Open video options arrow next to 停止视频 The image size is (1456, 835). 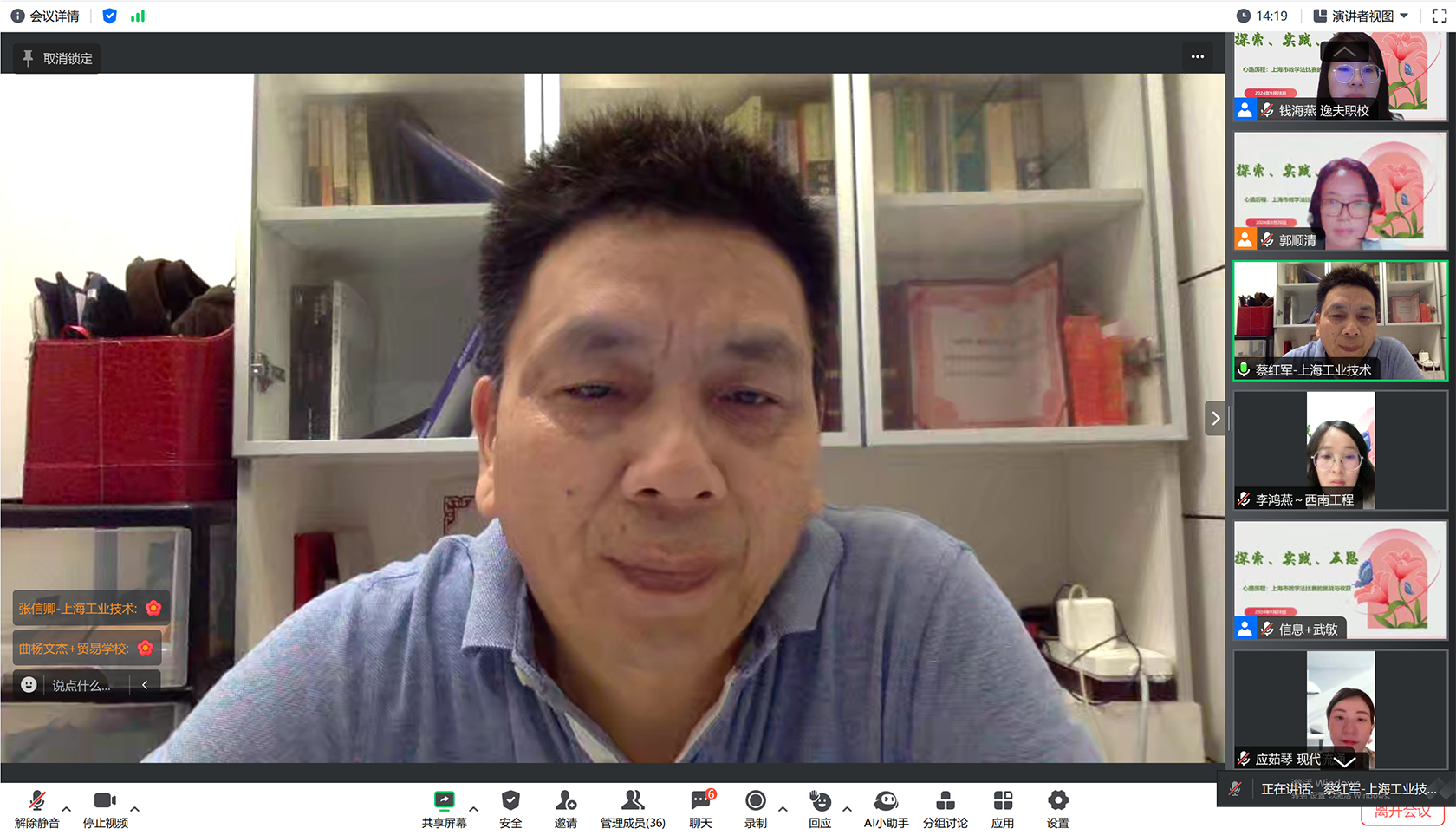(x=134, y=808)
